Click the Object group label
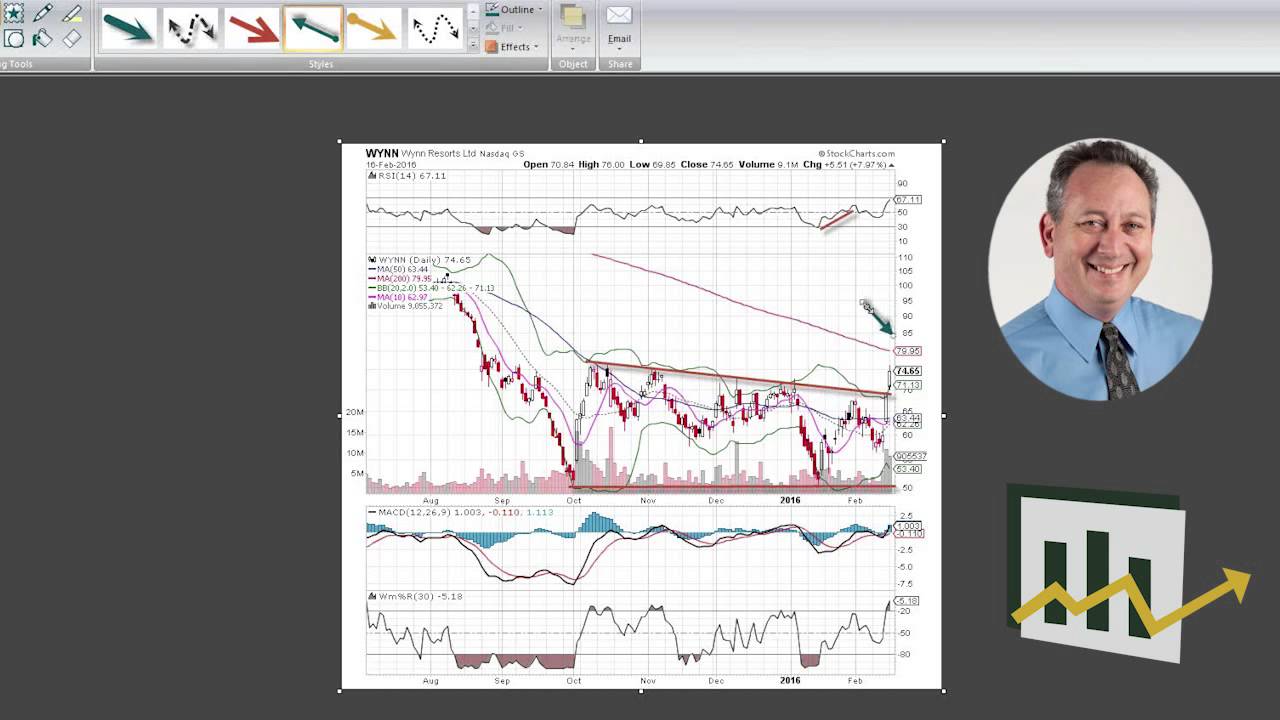1280x720 pixels. [x=573, y=64]
